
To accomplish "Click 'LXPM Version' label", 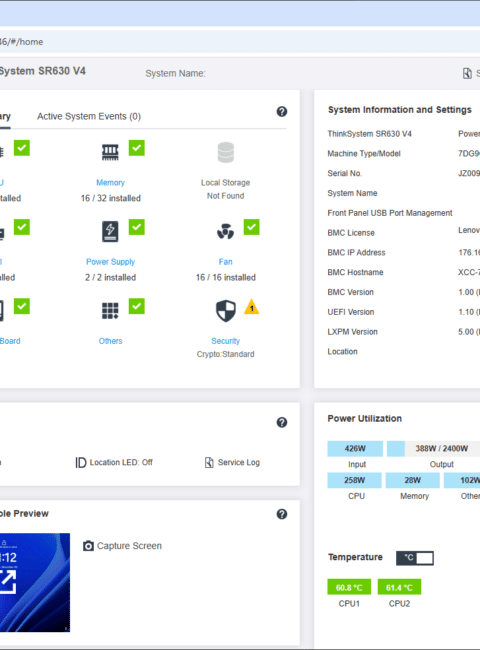I will click(352, 332).
